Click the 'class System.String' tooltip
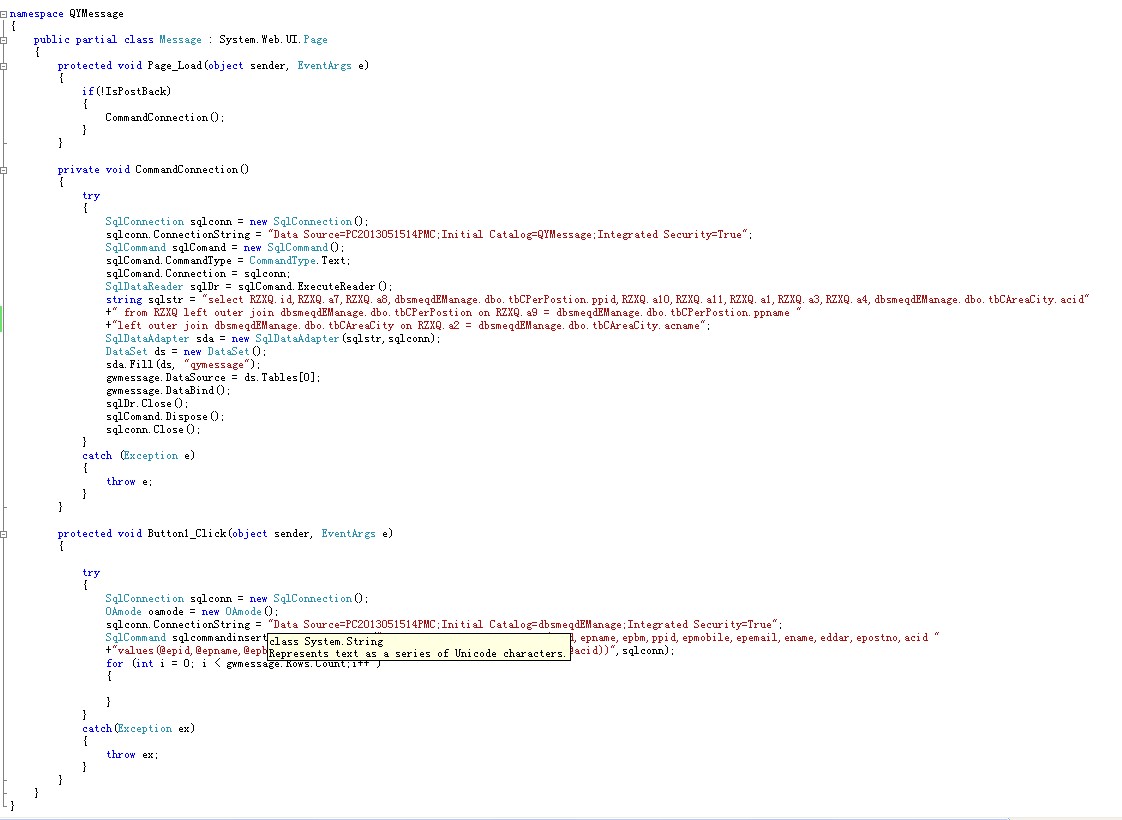1122x820 pixels. pyautogui.click(x=419, y=648)
